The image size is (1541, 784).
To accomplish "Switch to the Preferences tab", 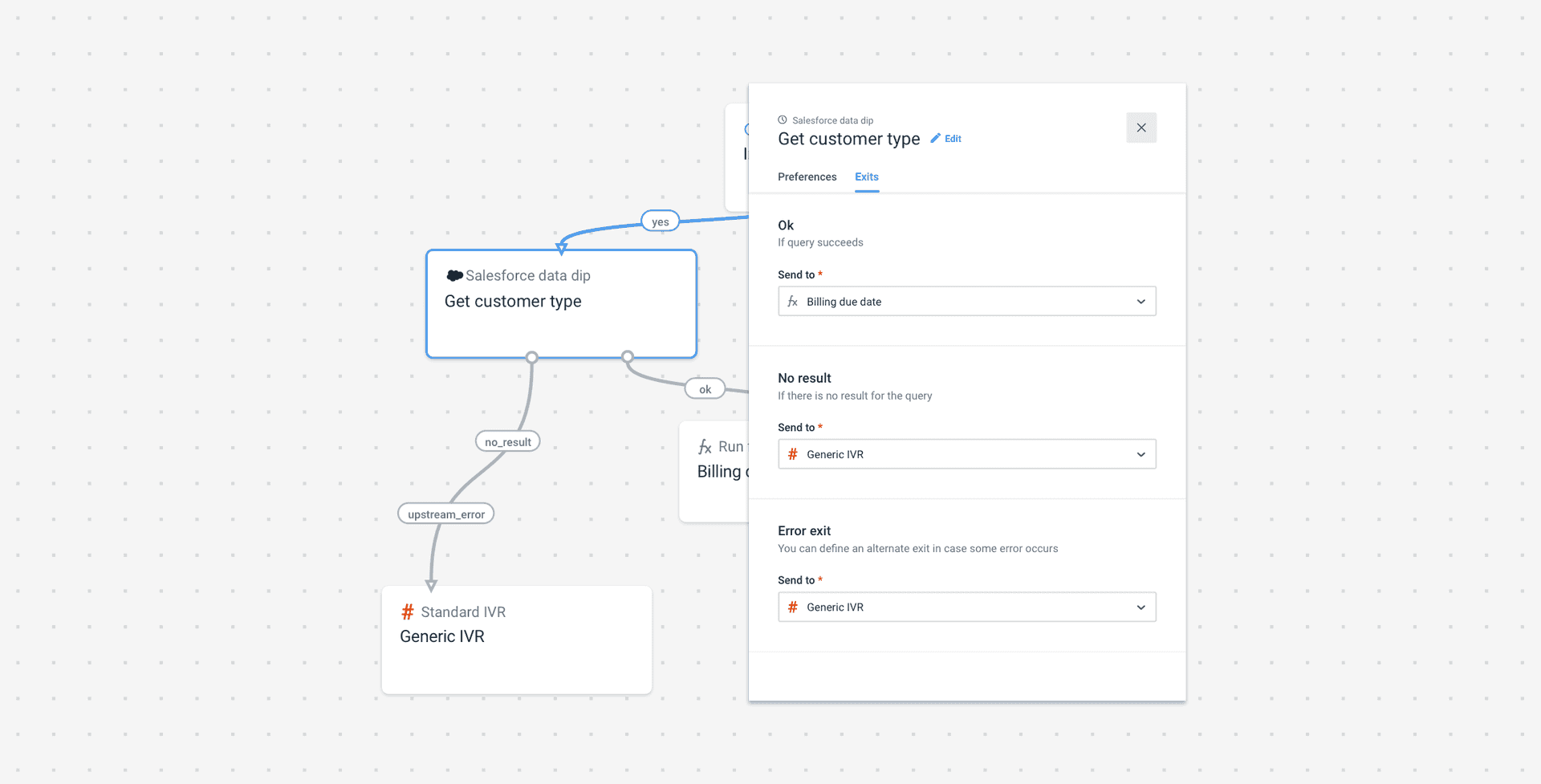I will coord(807,177).
